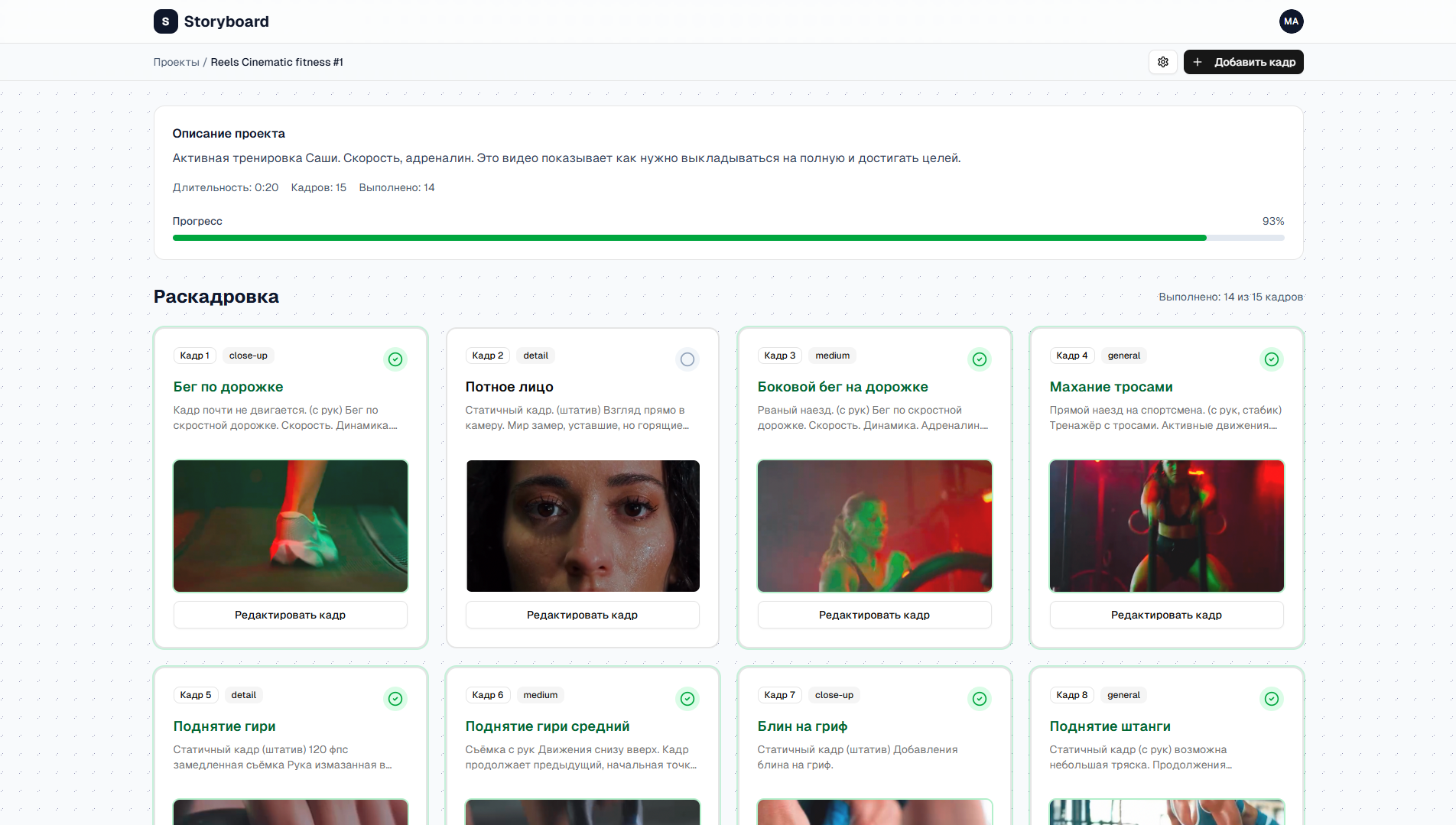Viewport: 1456px width, 825px height.
Task: Open title Блин на гриф
Action: (802, 726)
